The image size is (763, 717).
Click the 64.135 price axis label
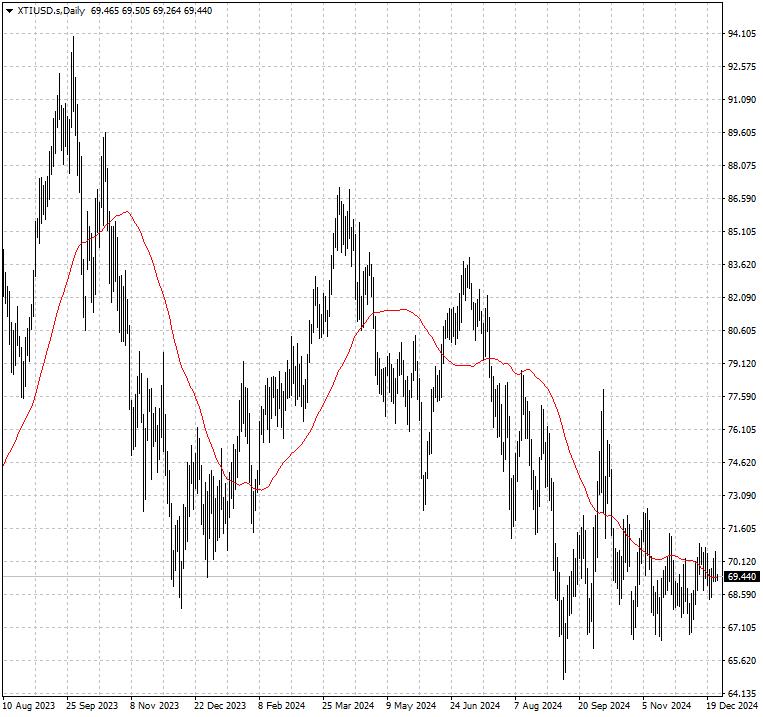point(742,694)
